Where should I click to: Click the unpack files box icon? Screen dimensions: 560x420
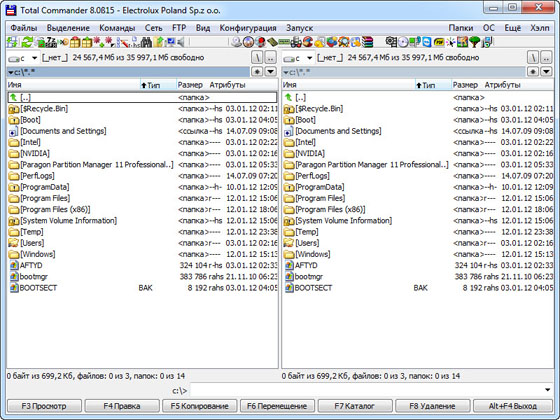87,42
